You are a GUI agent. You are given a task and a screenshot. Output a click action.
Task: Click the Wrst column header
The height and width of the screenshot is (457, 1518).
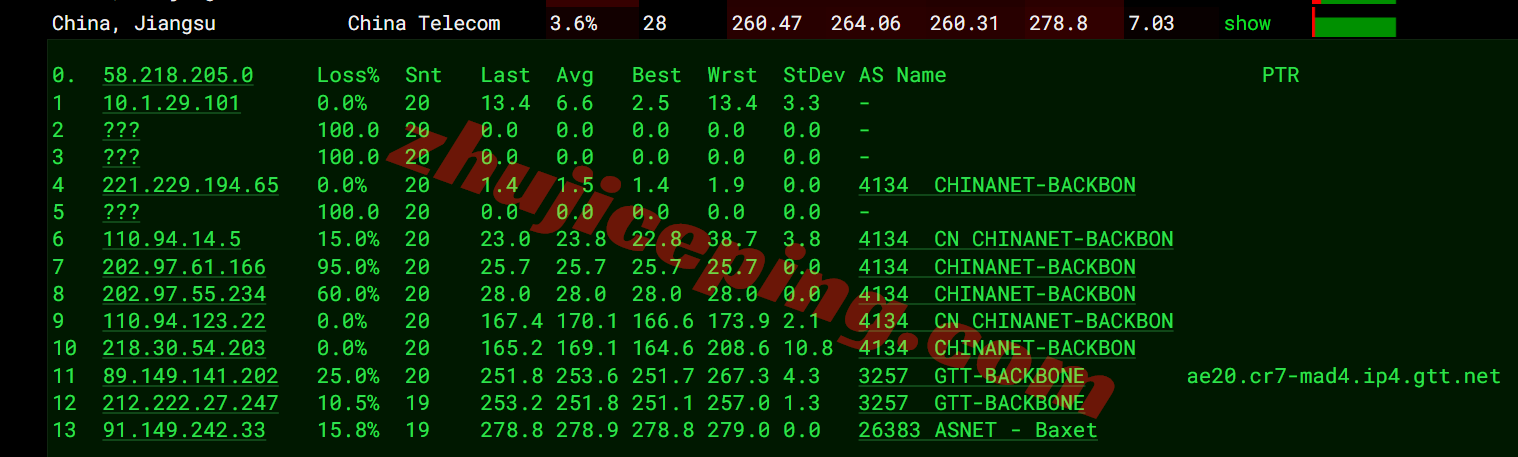point(732,75)
